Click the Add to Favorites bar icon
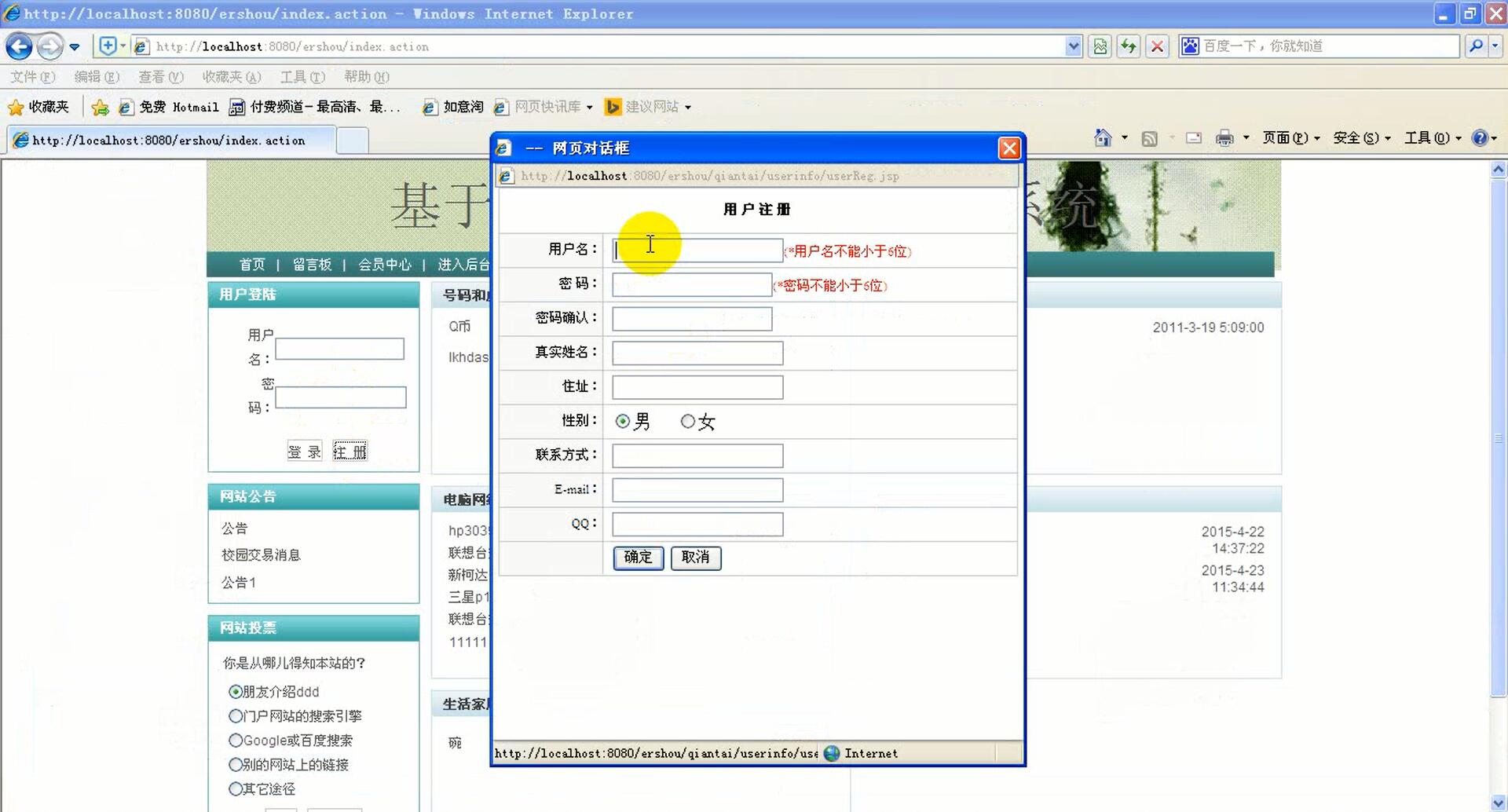This screenshot has width=1508, height=812. point(100,107)
